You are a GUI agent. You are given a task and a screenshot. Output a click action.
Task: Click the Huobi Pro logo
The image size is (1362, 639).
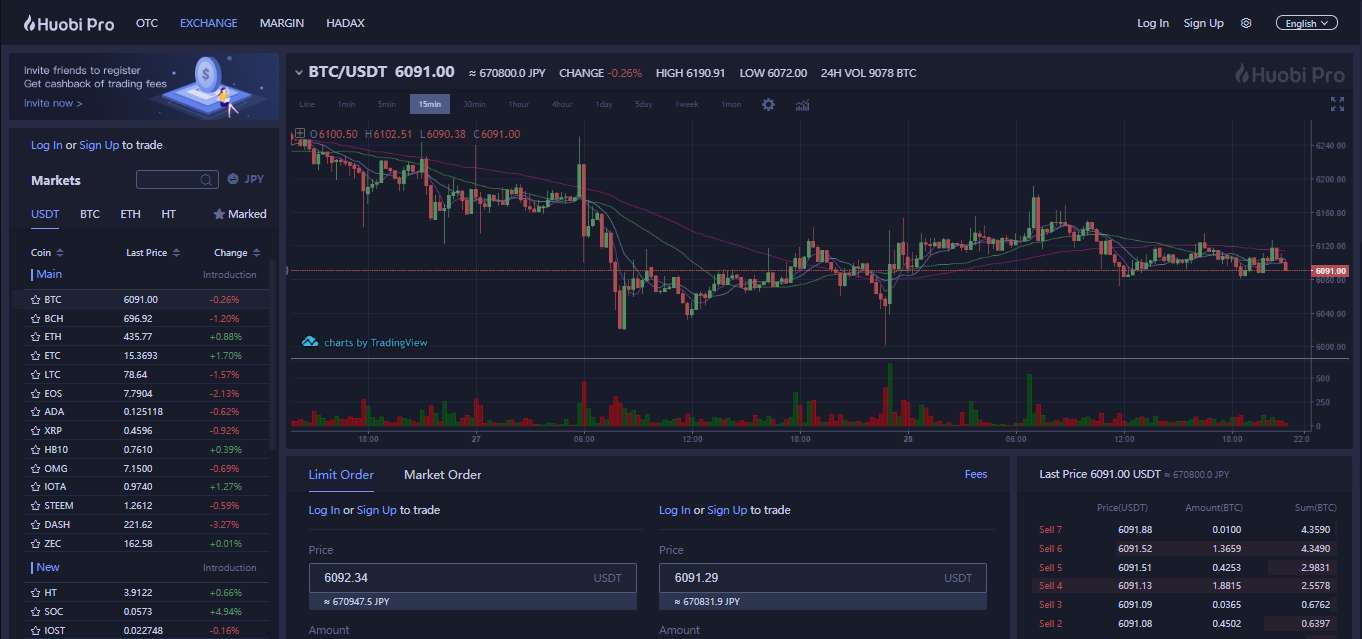pyautogui.click(x=69, y=23)
